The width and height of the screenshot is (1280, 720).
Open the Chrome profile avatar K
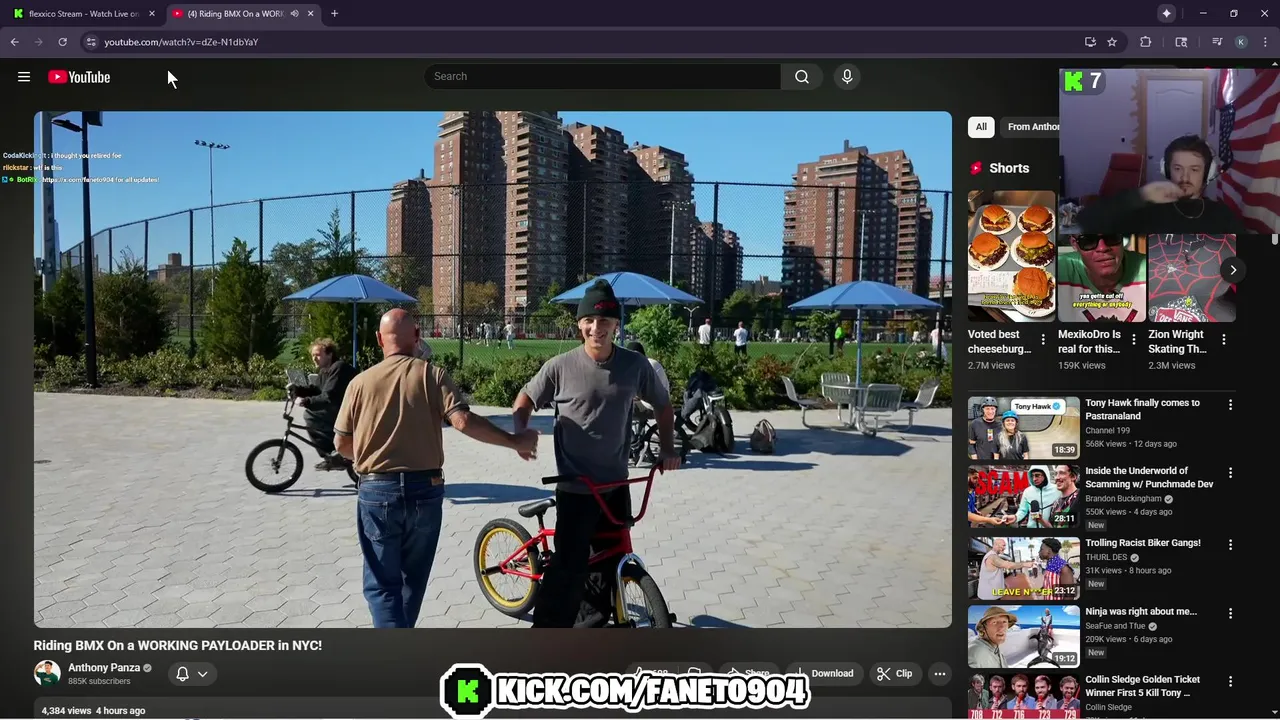[x=1241, y=42]
